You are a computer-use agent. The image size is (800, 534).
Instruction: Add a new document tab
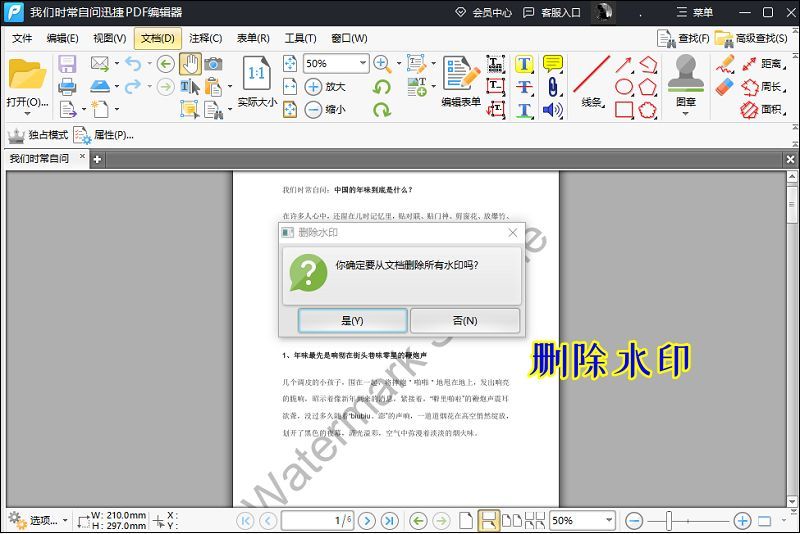pos(97,159)
